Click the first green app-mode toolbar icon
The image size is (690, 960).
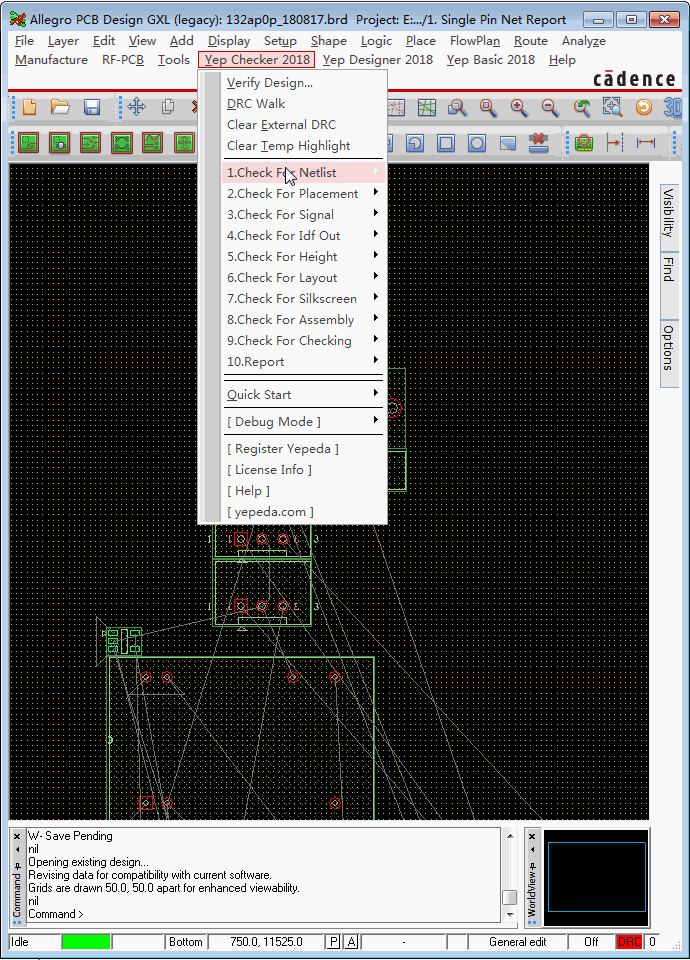(29, 143)
